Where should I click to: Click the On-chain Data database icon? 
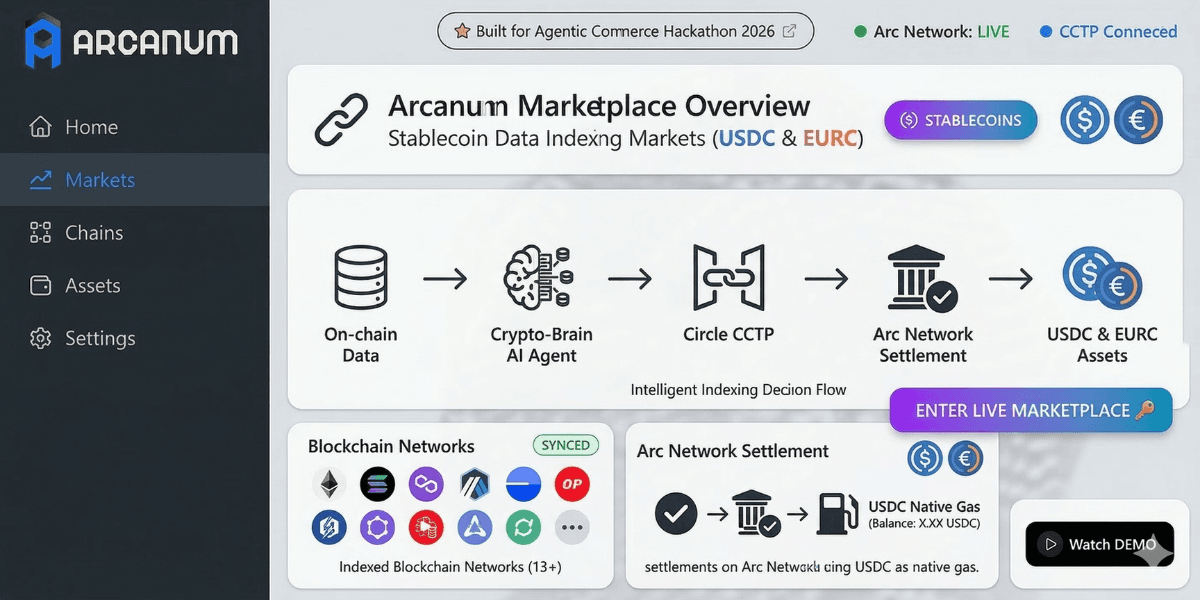coord(360,278)
